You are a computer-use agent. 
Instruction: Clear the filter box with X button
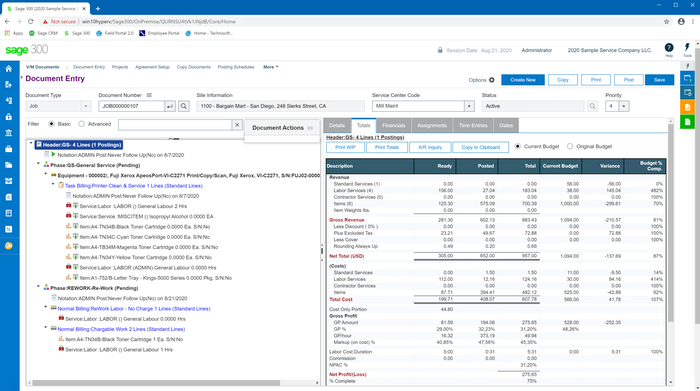tap(237, 125)
